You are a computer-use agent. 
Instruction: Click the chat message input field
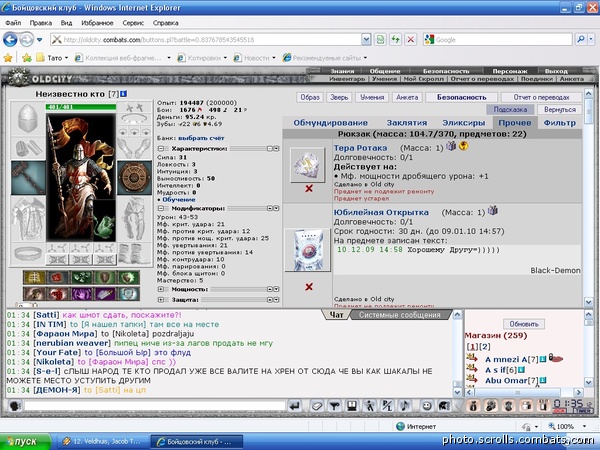click(x=155, y=406)
